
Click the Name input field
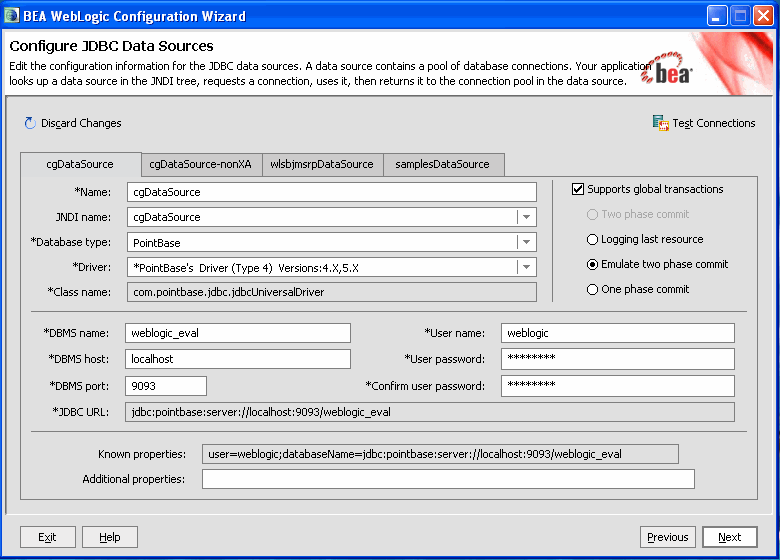(332, 192)
